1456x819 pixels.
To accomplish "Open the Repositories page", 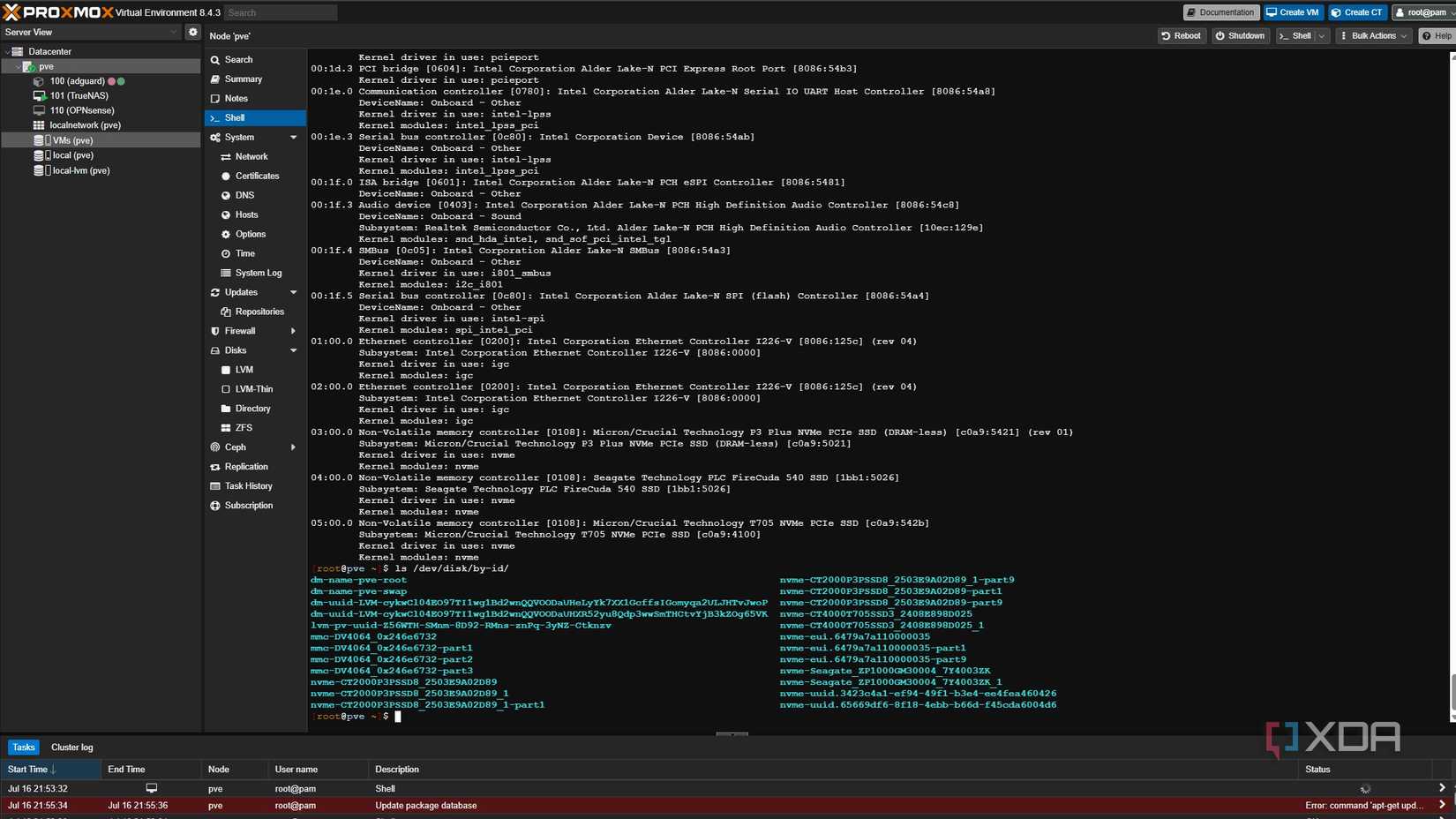I will pos(259,312).
